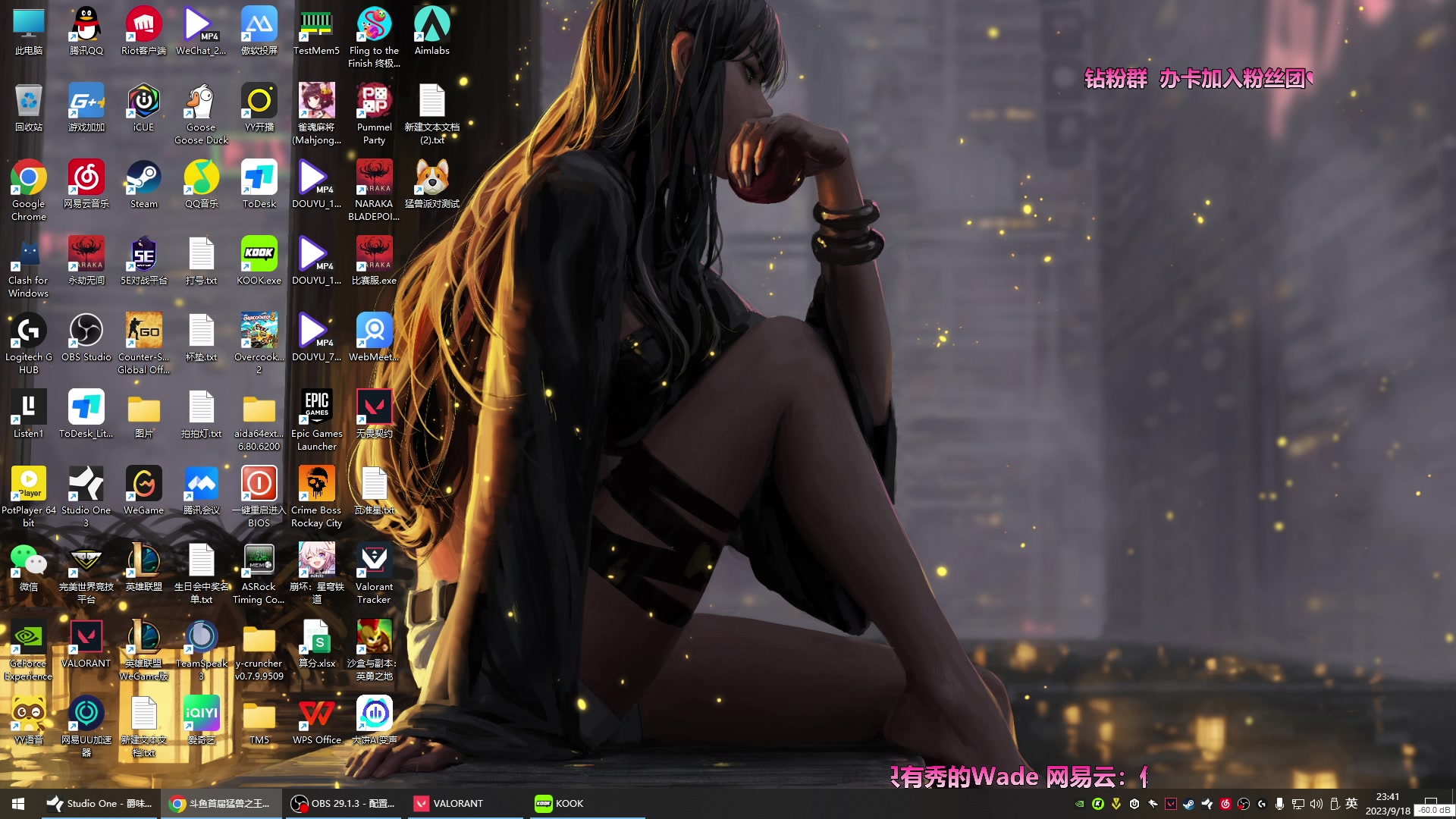Image resolution: width=1456 pixels, height=819 pixels.
Task: Select the Pummel Party game icon
Action: [x=375, y=114]
